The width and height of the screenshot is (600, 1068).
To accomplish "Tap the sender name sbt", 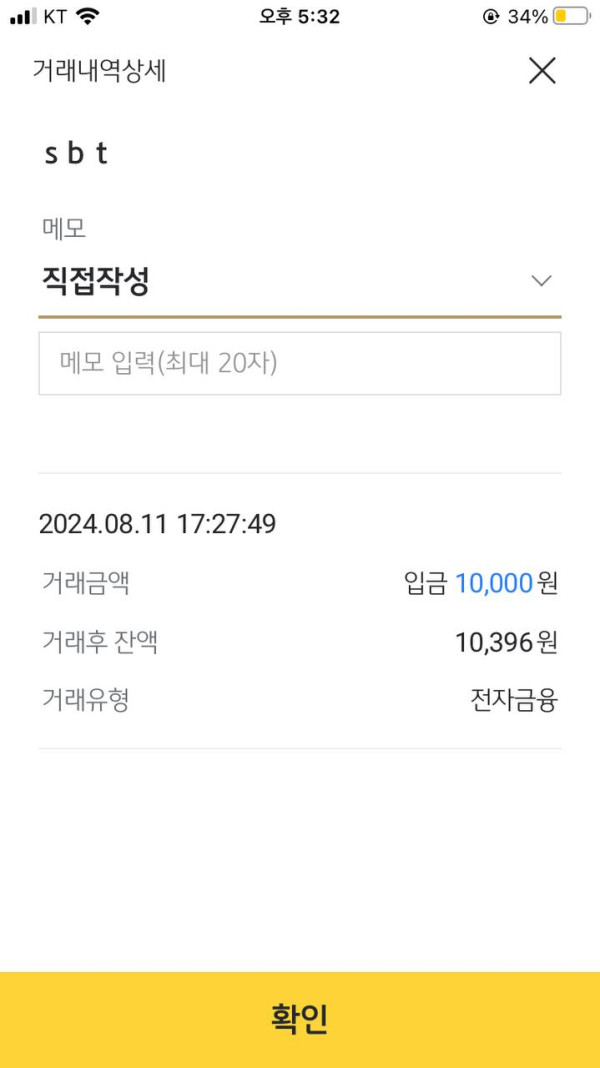I will point(76,154).
